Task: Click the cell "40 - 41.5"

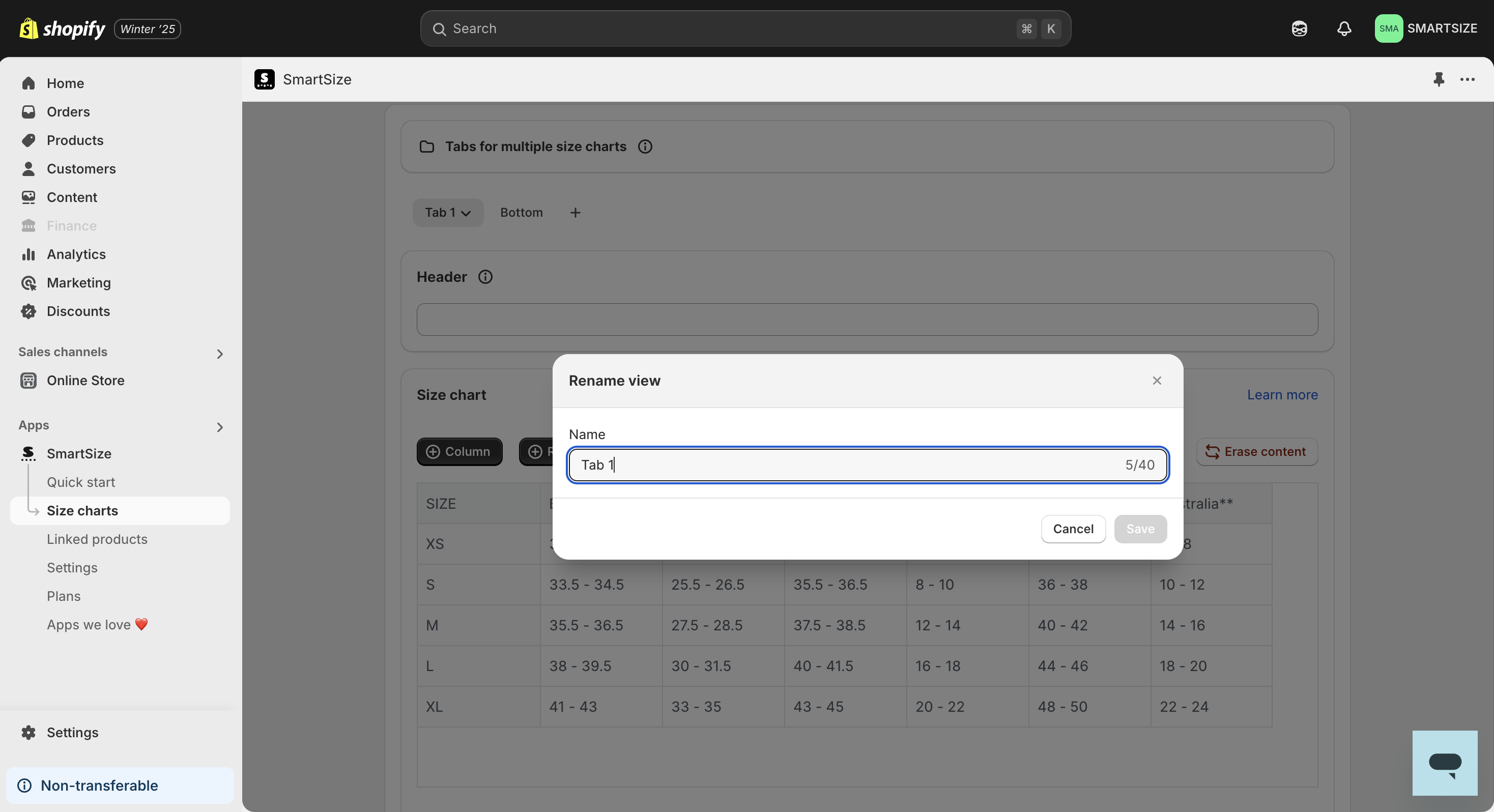Action: point(846,666)
